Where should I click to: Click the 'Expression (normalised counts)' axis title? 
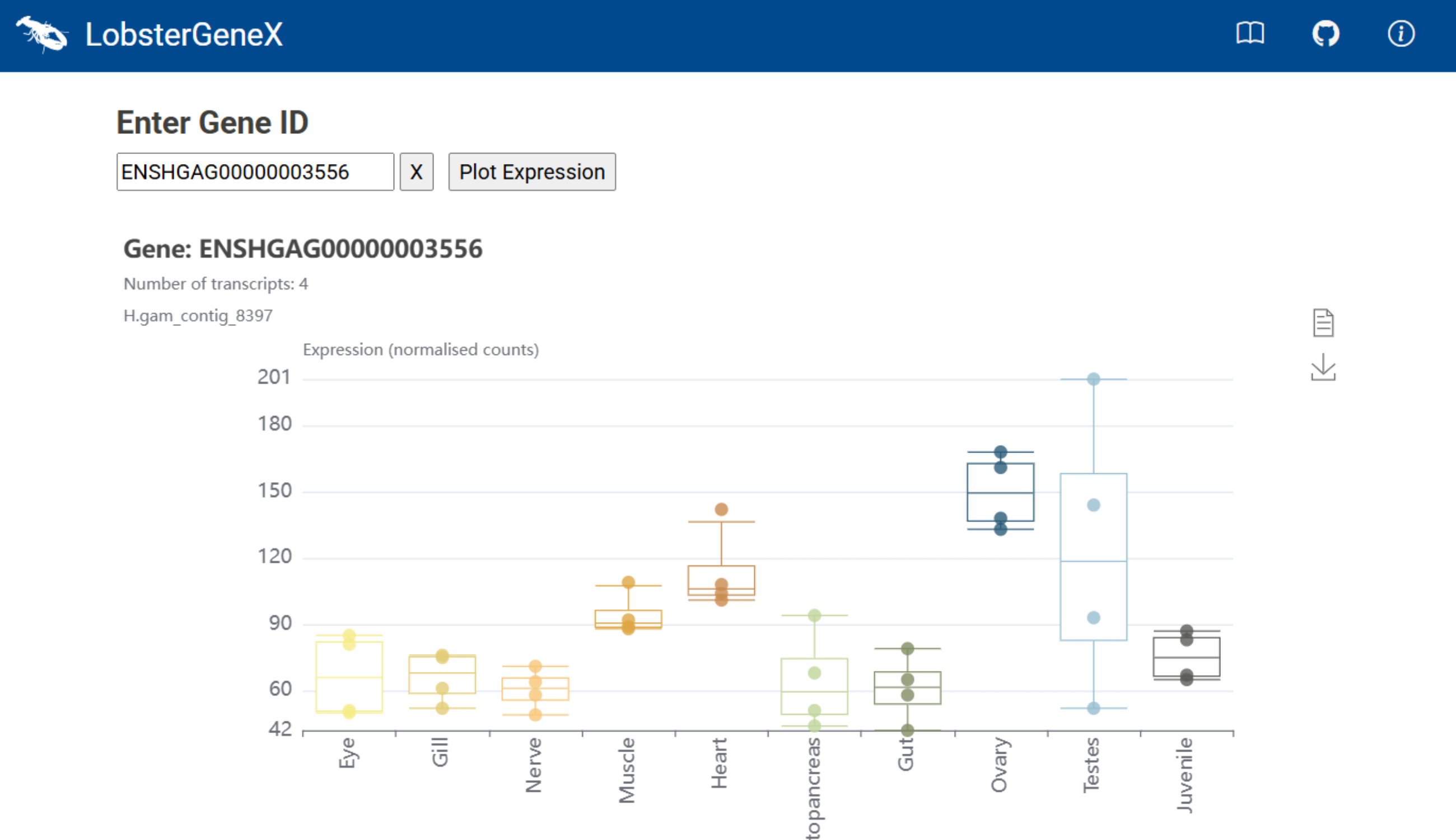(x=421, y=349)
